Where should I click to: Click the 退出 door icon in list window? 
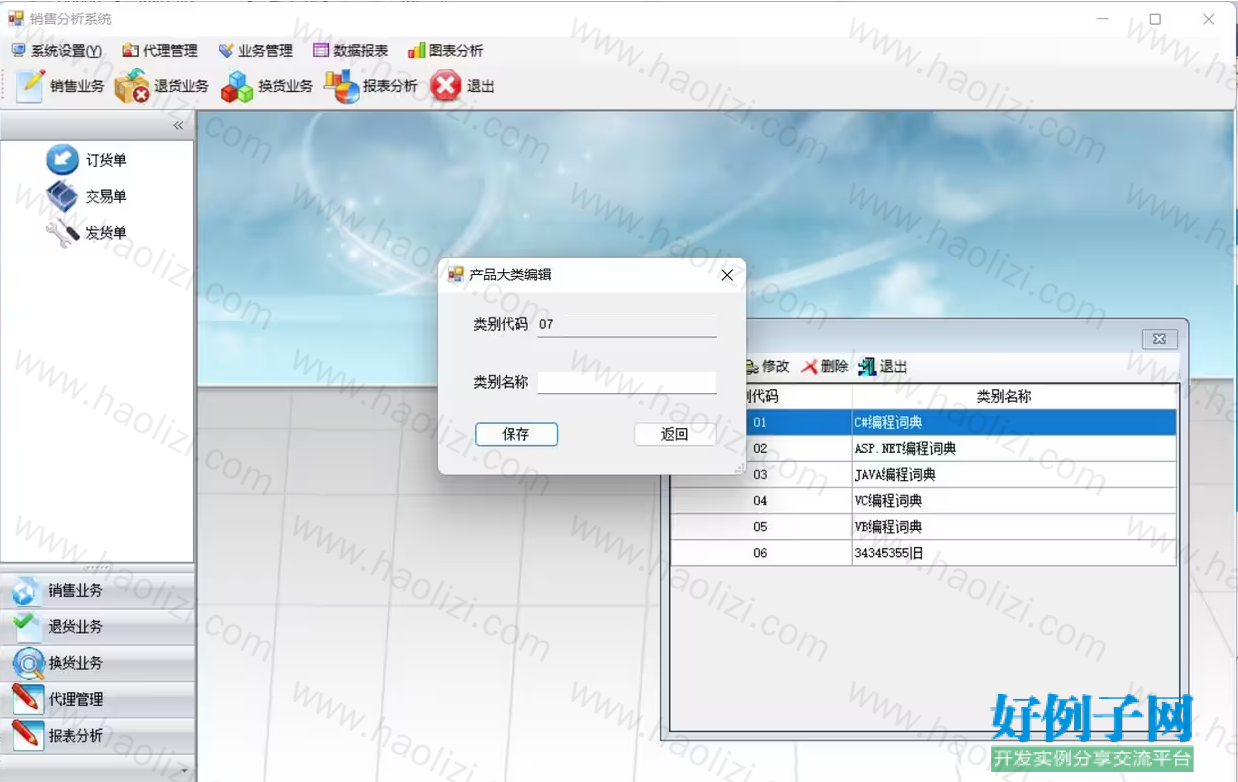tap(867, 367)
